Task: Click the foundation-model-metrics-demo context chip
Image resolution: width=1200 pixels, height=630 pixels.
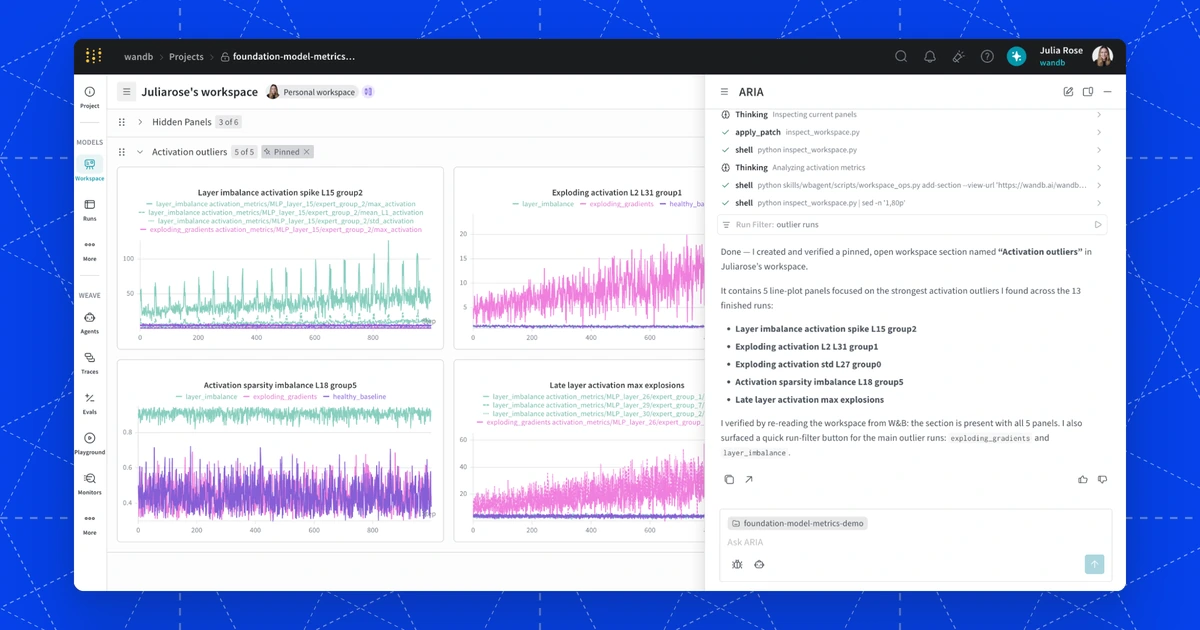Action: pyautogui.click(x=797, y=523)
